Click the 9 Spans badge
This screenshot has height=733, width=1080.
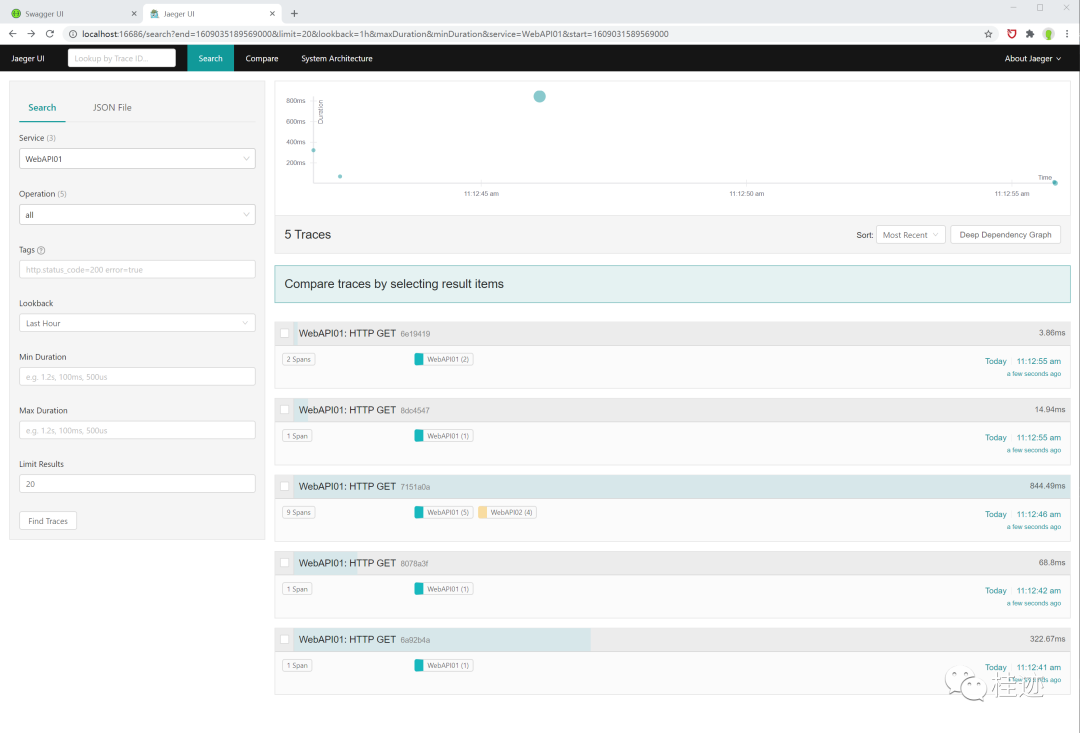(299, 513)
